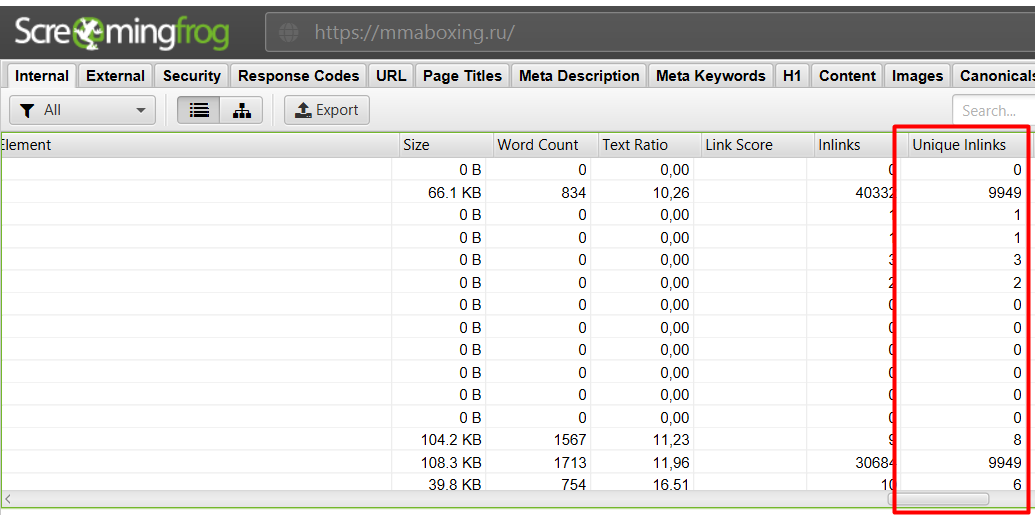Export the crawl data

[x=326, y=110]
